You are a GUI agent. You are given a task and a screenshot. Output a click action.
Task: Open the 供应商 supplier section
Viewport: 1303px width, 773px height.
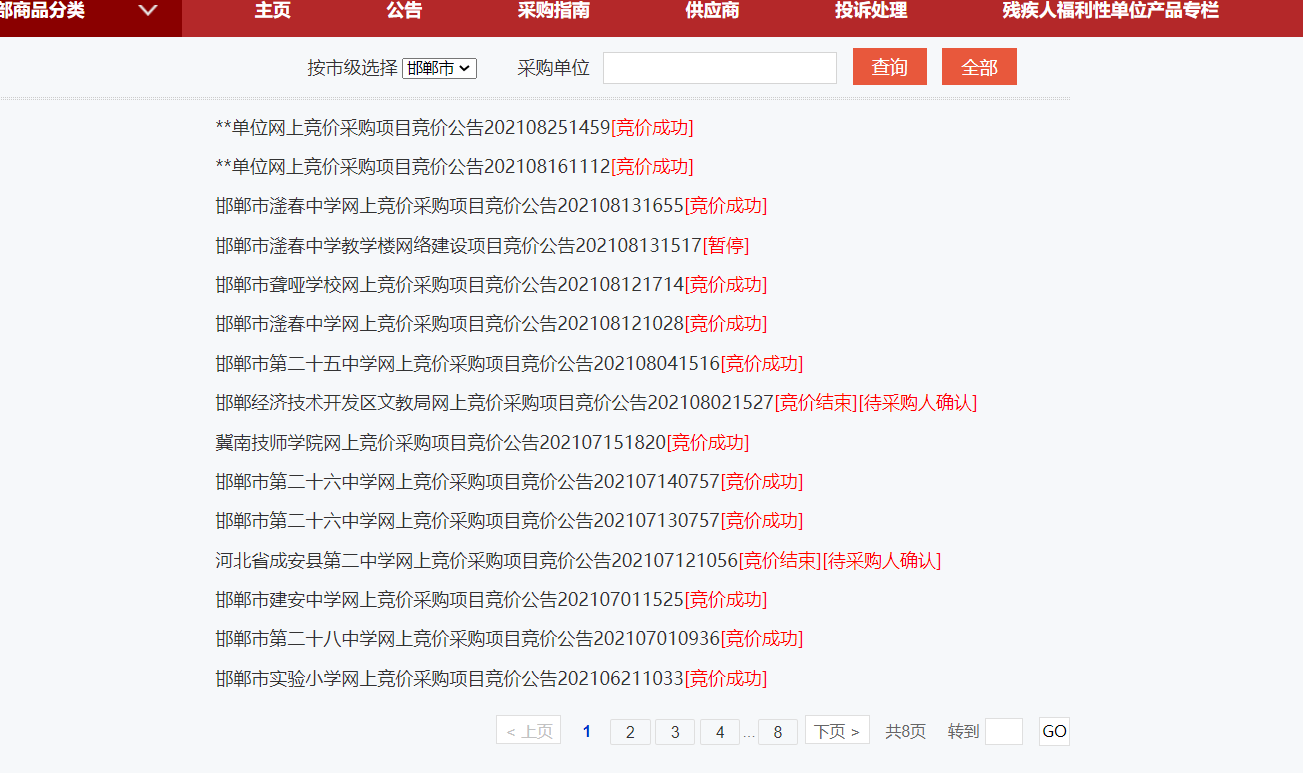coord(713,13)
